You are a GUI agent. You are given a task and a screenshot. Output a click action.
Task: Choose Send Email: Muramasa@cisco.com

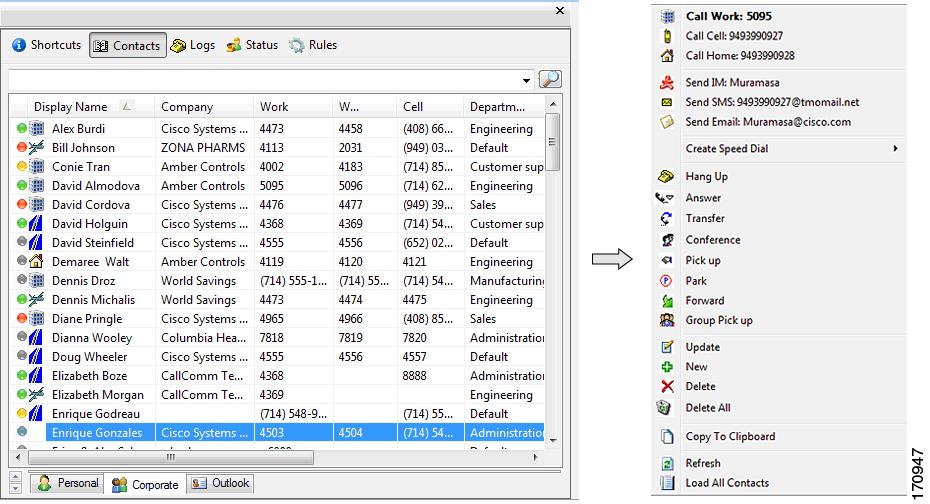point(768,122)
